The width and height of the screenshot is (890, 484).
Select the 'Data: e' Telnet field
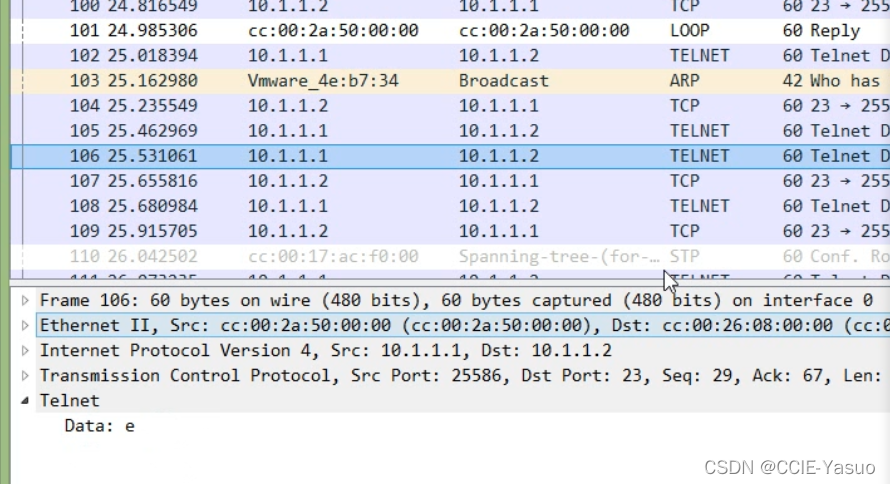pos(99,426)
